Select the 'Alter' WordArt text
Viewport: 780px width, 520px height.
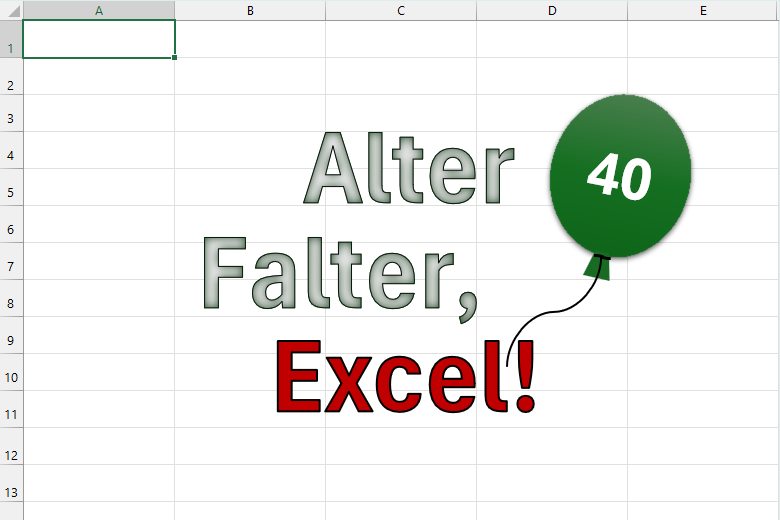pos(409,168)
